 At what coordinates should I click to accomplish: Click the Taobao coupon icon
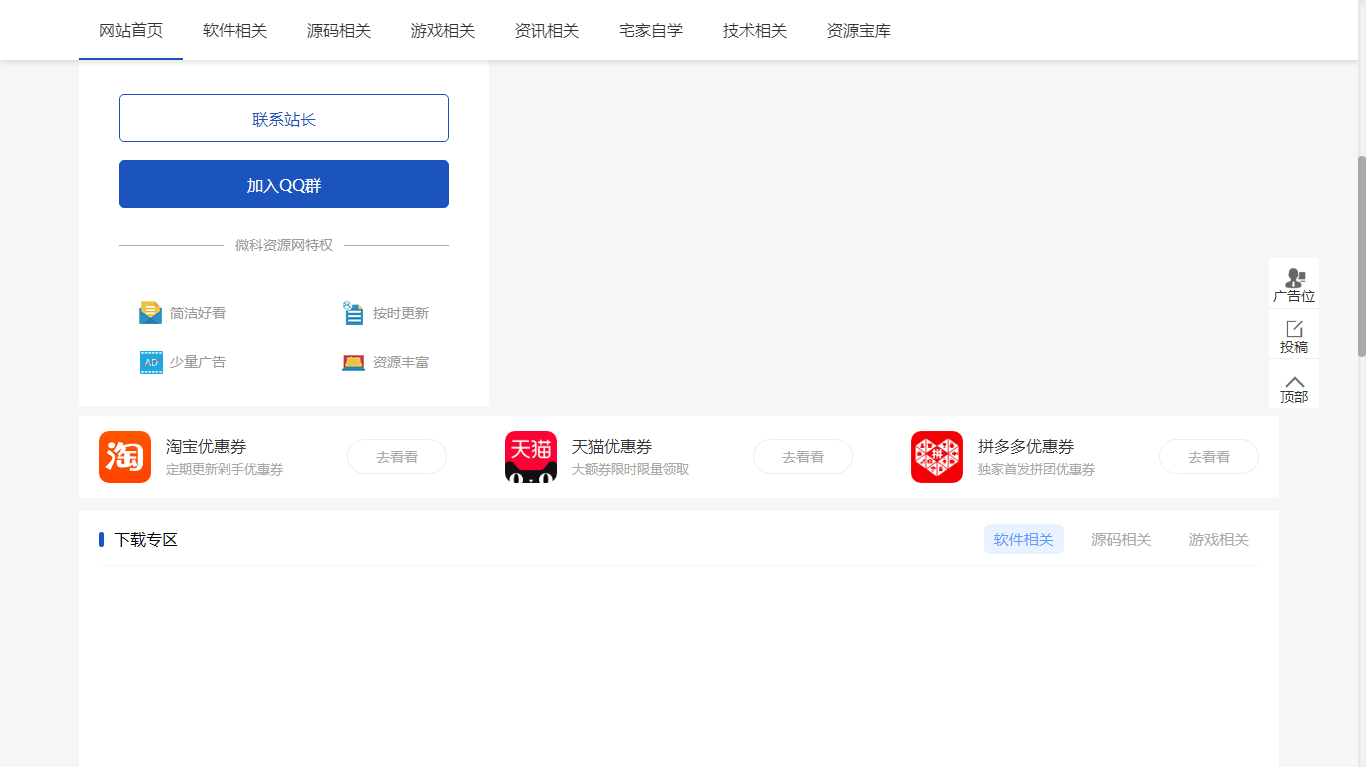point(124,456)
